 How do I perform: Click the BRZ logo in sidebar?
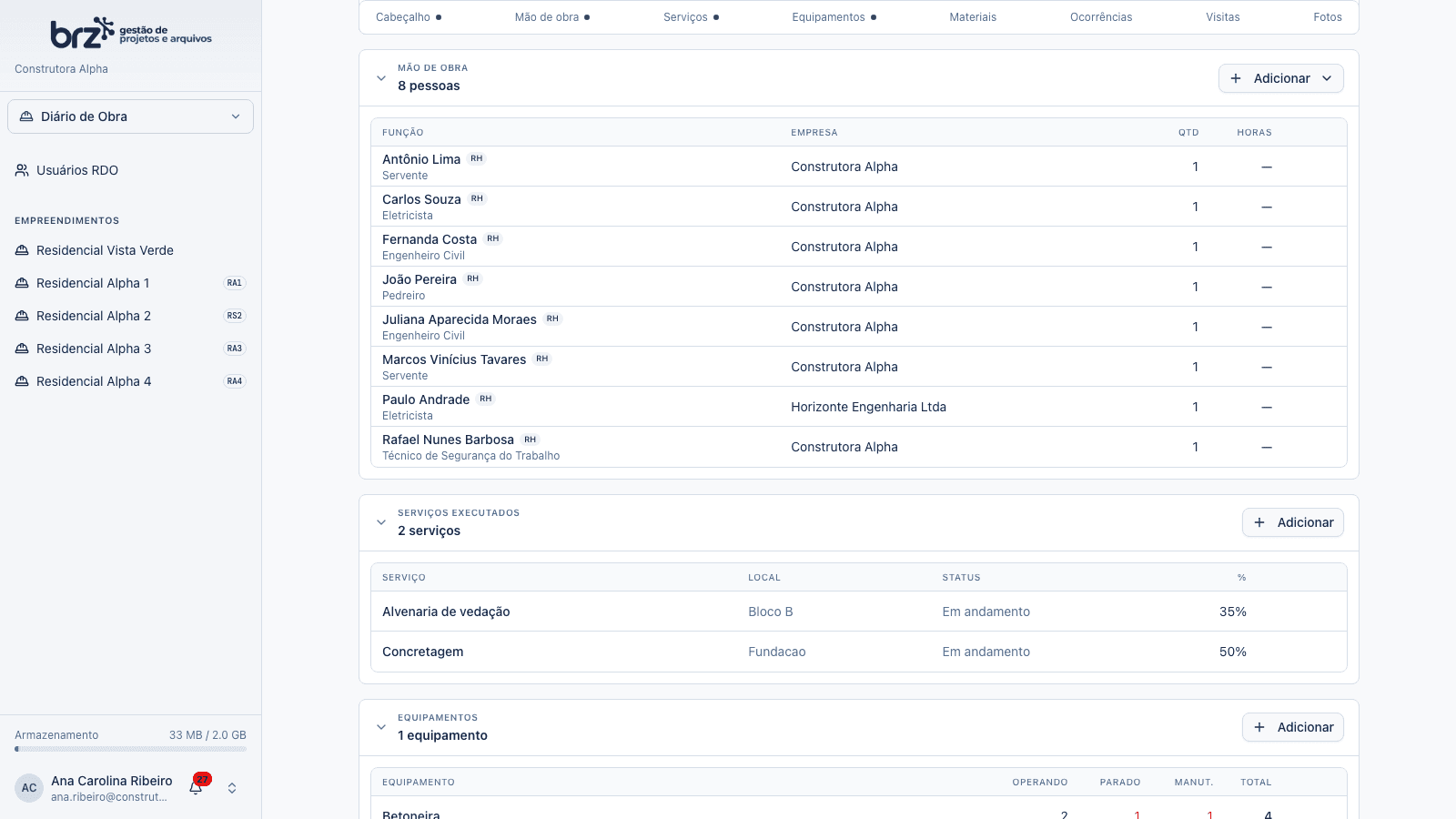(131, 33)
